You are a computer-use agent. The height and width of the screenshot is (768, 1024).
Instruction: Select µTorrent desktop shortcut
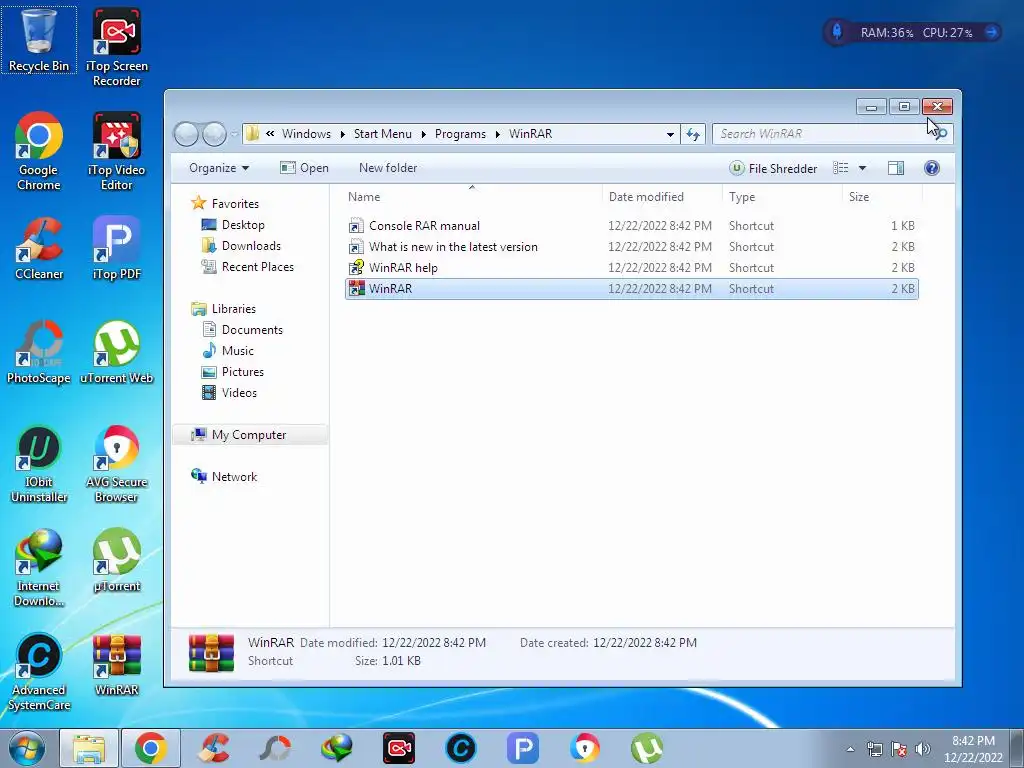click(x=116, y=560)
